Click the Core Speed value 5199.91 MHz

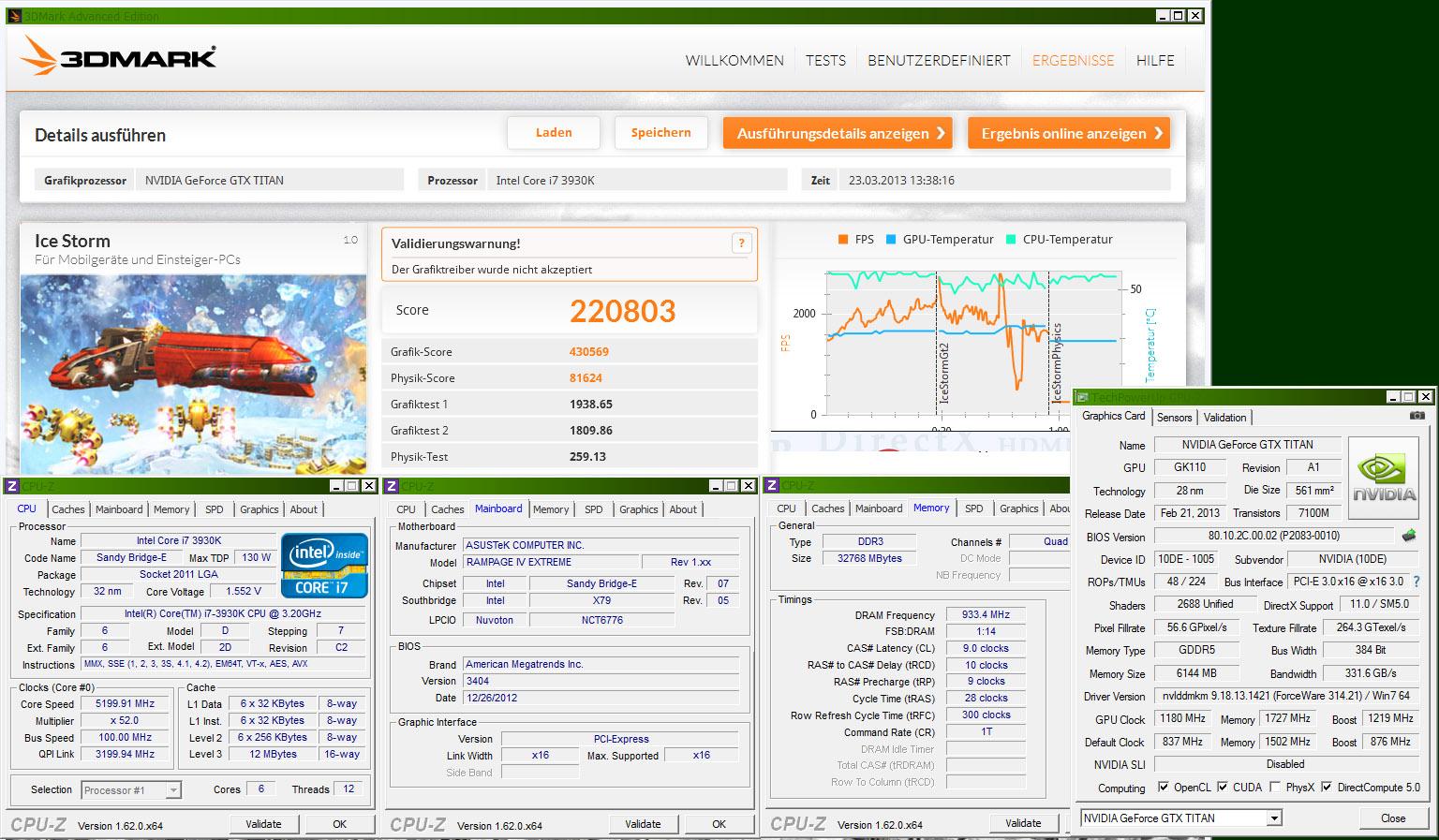[126, 704]
